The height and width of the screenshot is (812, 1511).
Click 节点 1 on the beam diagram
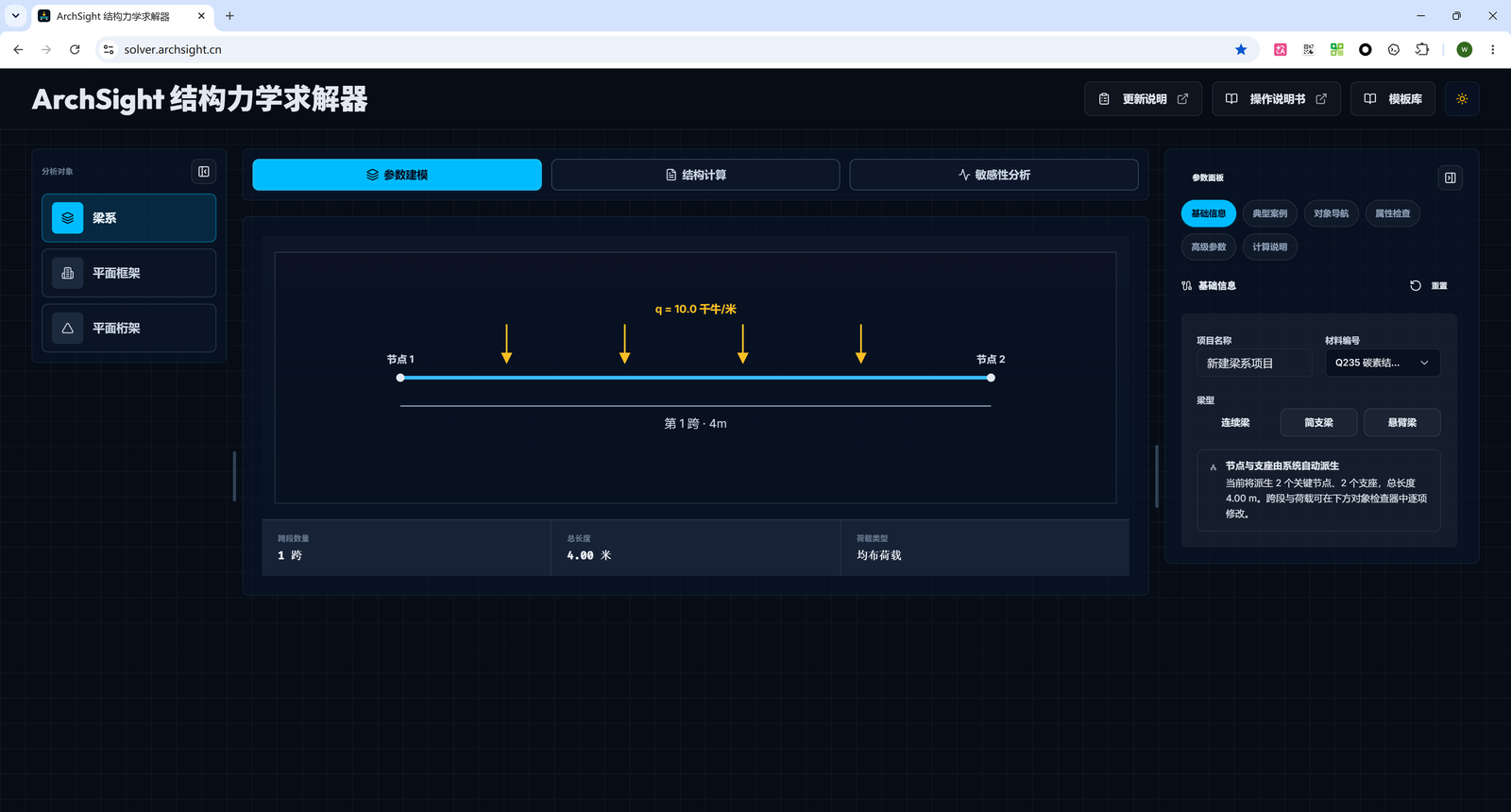click(x=400, y=378)
